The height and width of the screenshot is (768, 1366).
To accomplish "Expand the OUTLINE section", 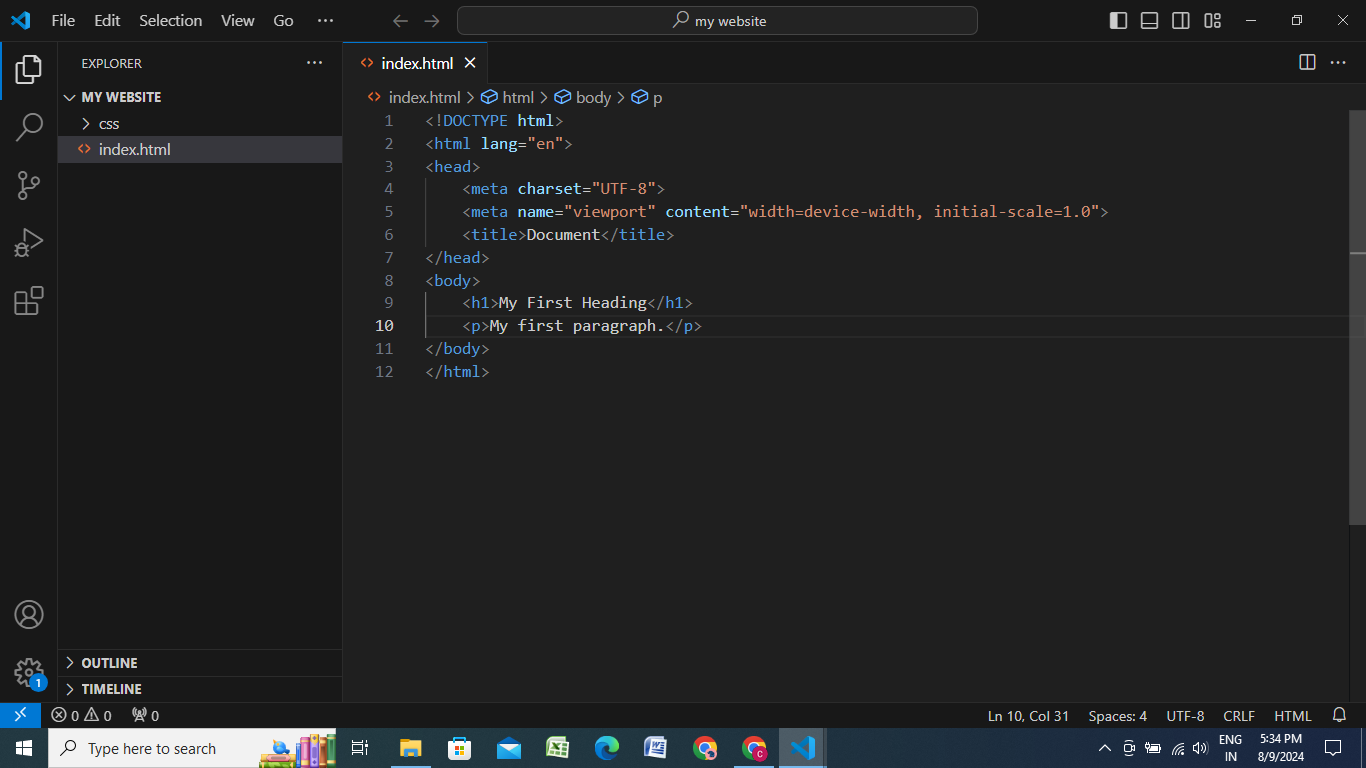I will pos(200,663).
